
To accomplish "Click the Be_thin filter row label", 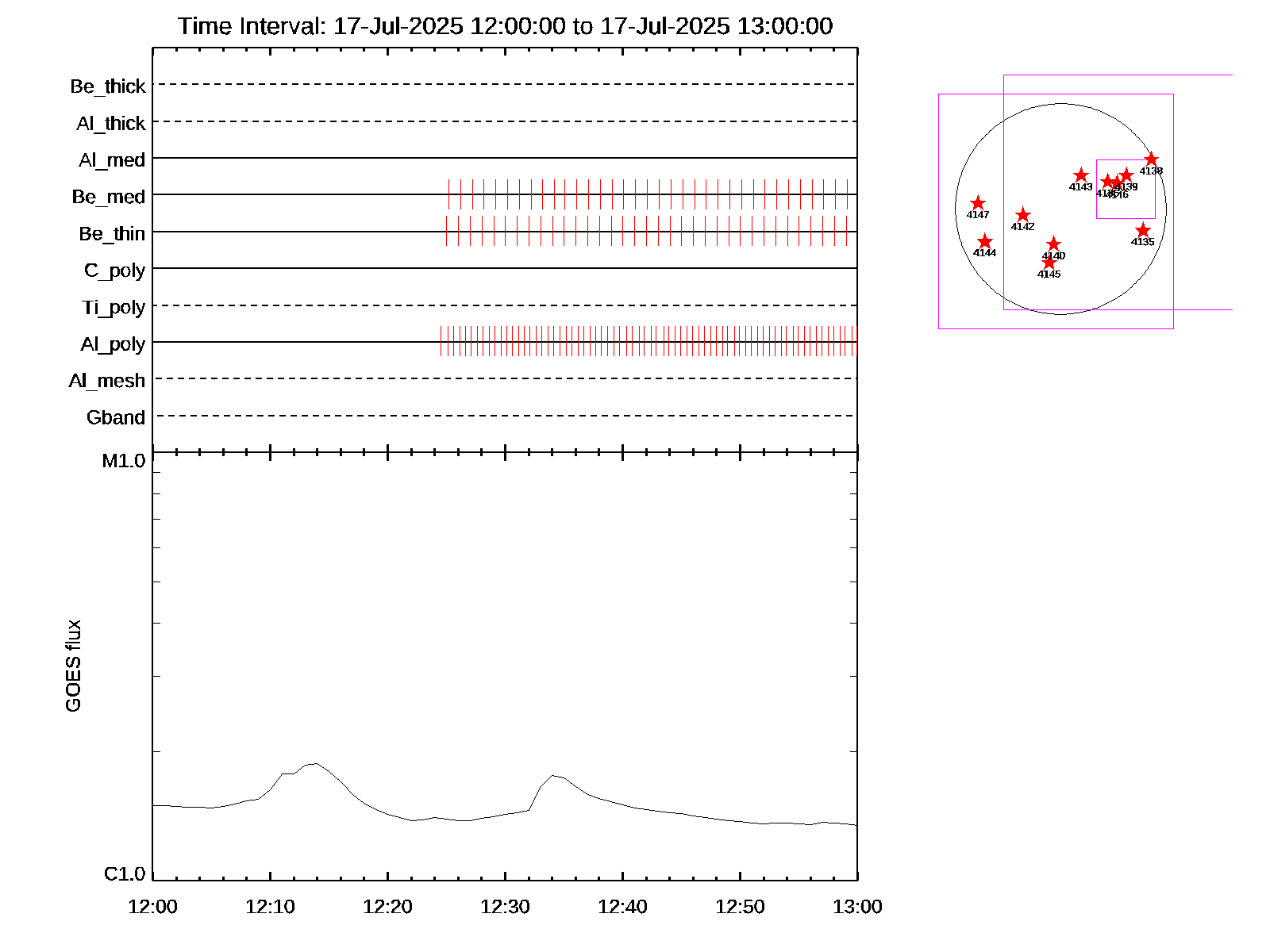I will [x=112, y=234].
